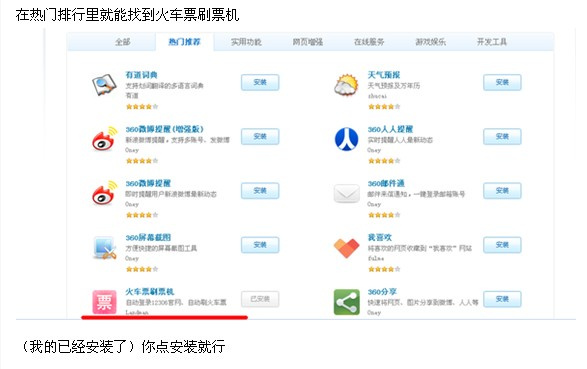Install the 360邮件通 extension
Viewport: 587px width, 369px height.
pyautogui.click(x=502, y=190)
